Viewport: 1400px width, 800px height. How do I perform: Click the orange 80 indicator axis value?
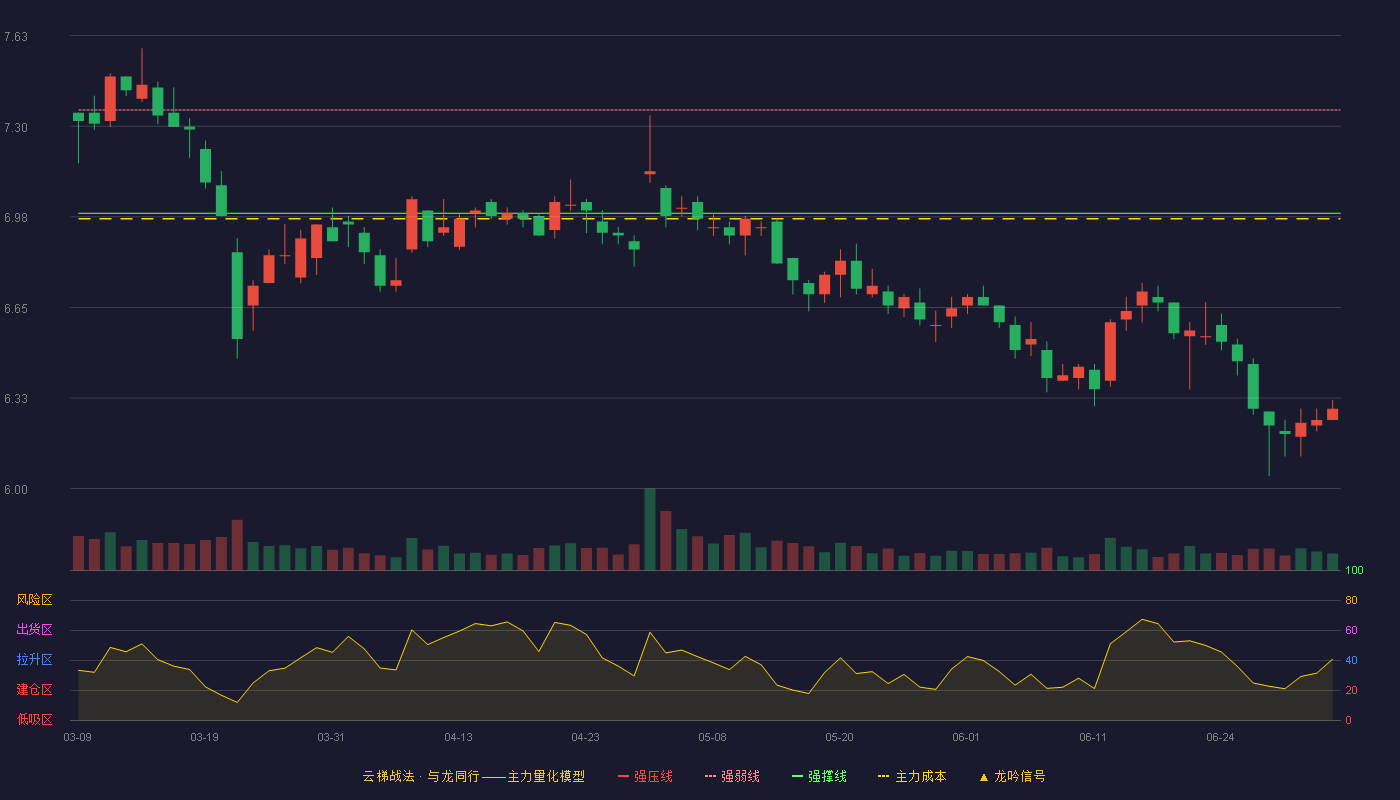[1351, 600]
